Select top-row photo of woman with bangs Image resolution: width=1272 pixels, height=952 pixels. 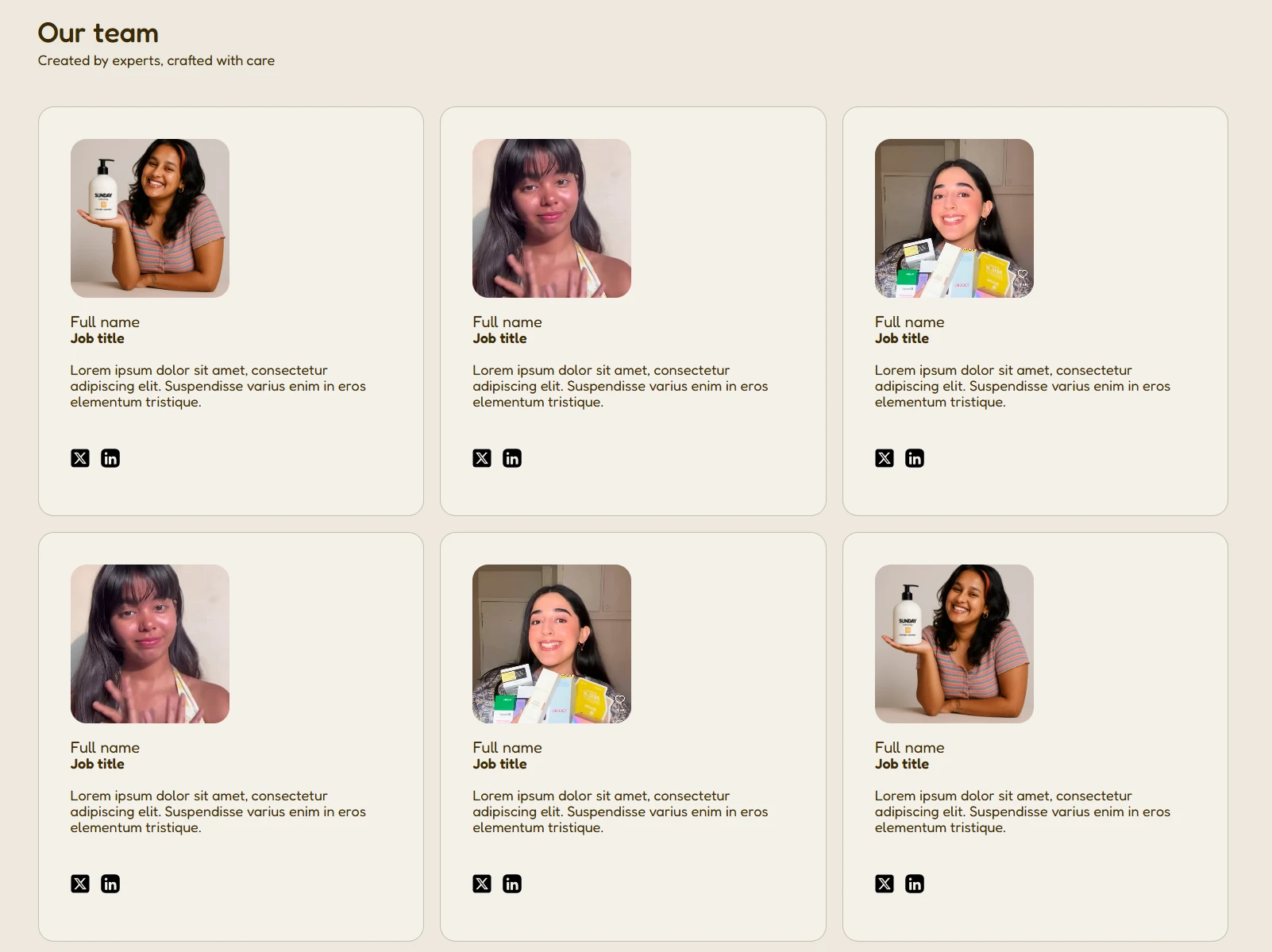point(552,218)
